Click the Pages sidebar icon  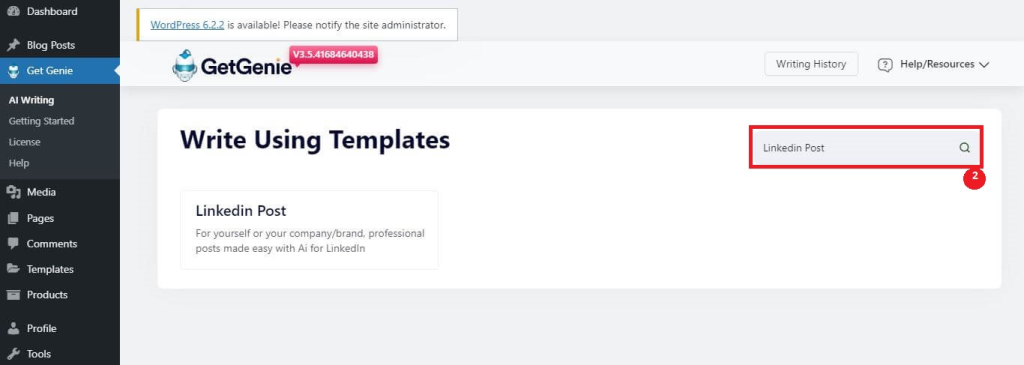pyautogui.click(x=13, y=218)
